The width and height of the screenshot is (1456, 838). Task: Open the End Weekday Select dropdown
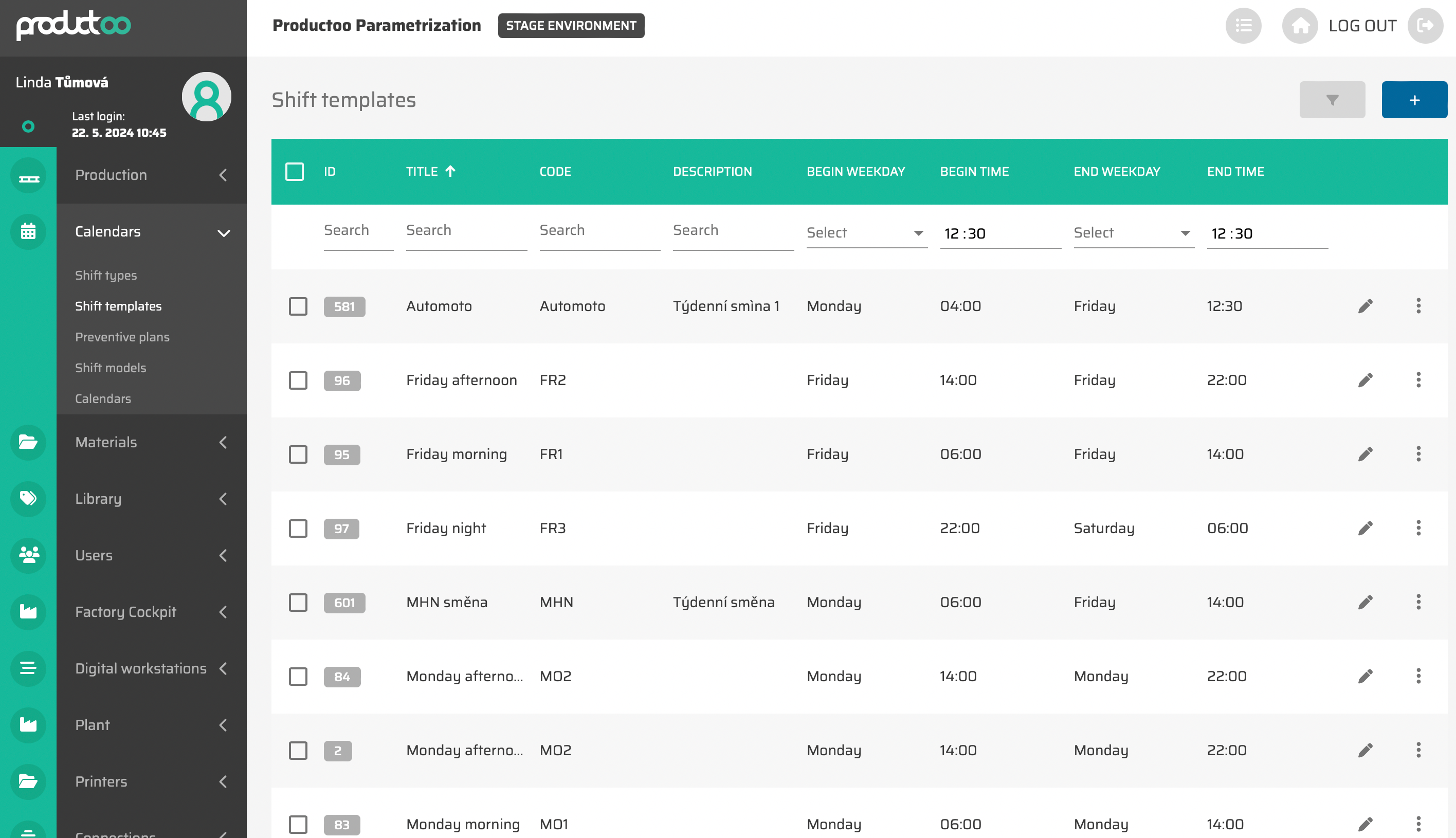pyautogui.click(x=1133, y=233)
